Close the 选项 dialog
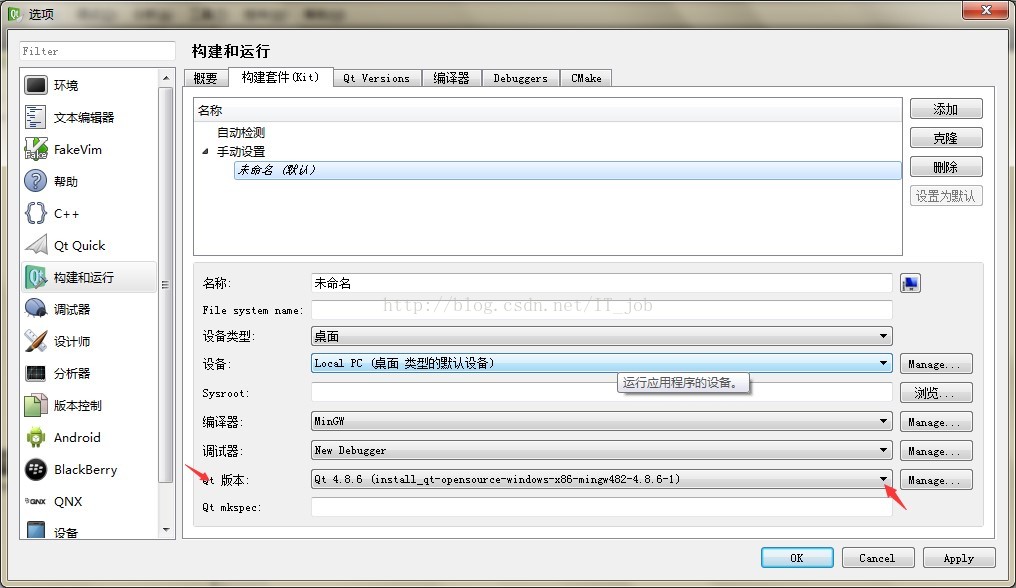This screenshot has width=1016, height=588. [986, 10]
